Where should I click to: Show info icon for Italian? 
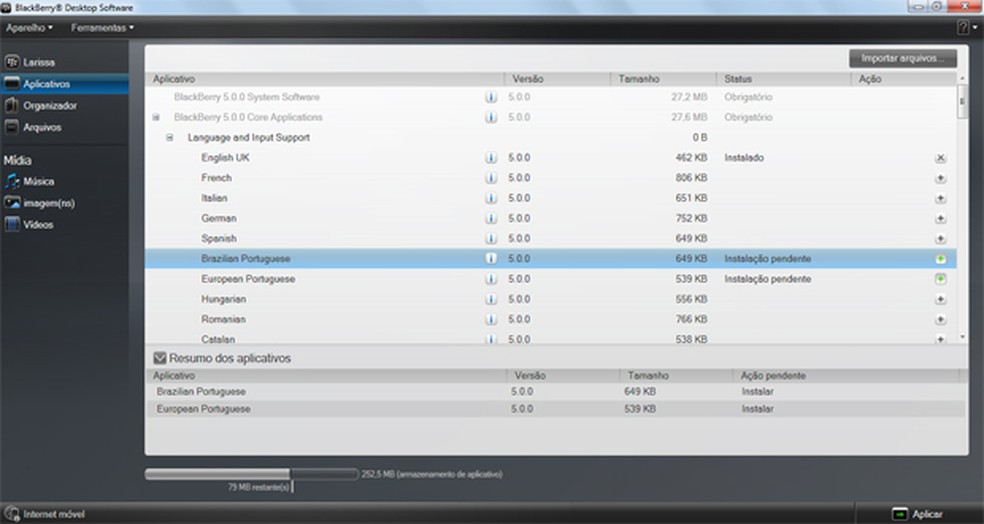(x=491, y=198)
